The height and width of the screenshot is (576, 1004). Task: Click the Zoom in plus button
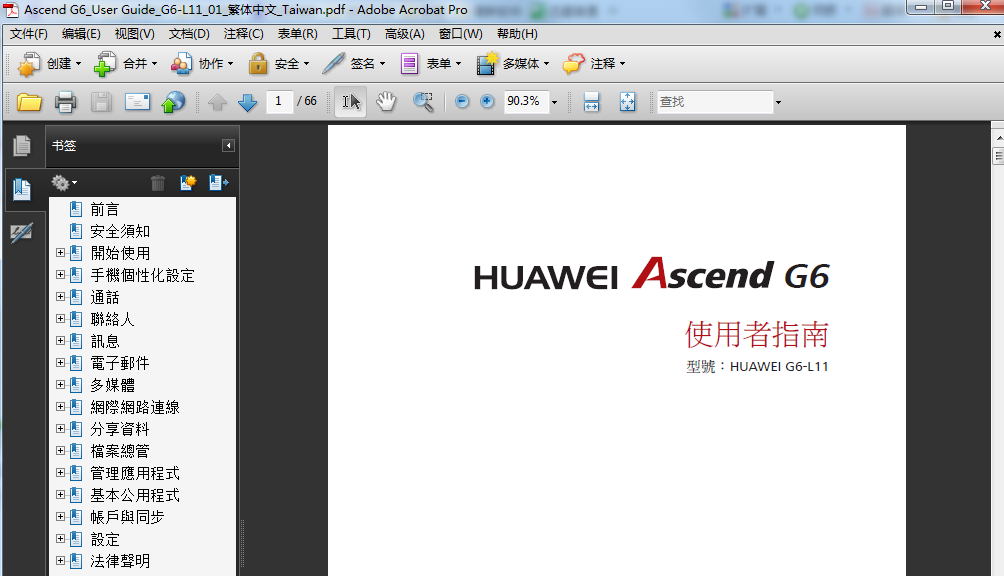(487, 101)
